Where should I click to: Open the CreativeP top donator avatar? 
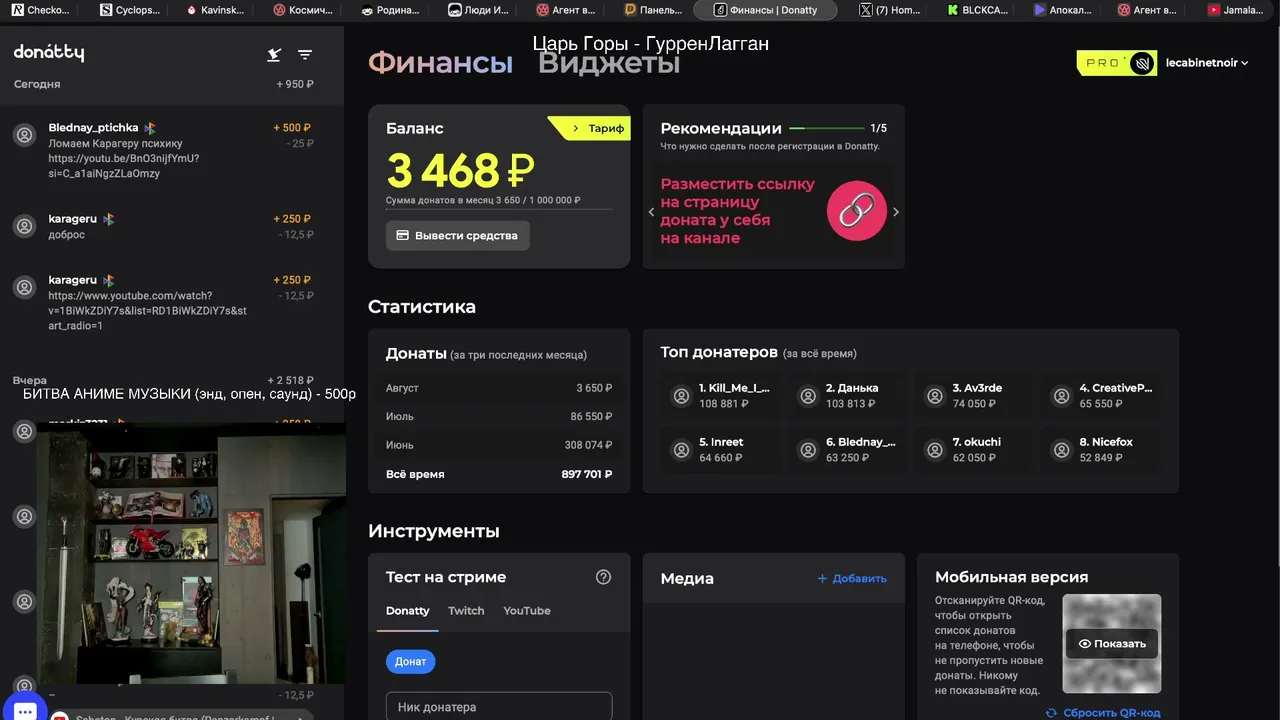pos(1061,396)
